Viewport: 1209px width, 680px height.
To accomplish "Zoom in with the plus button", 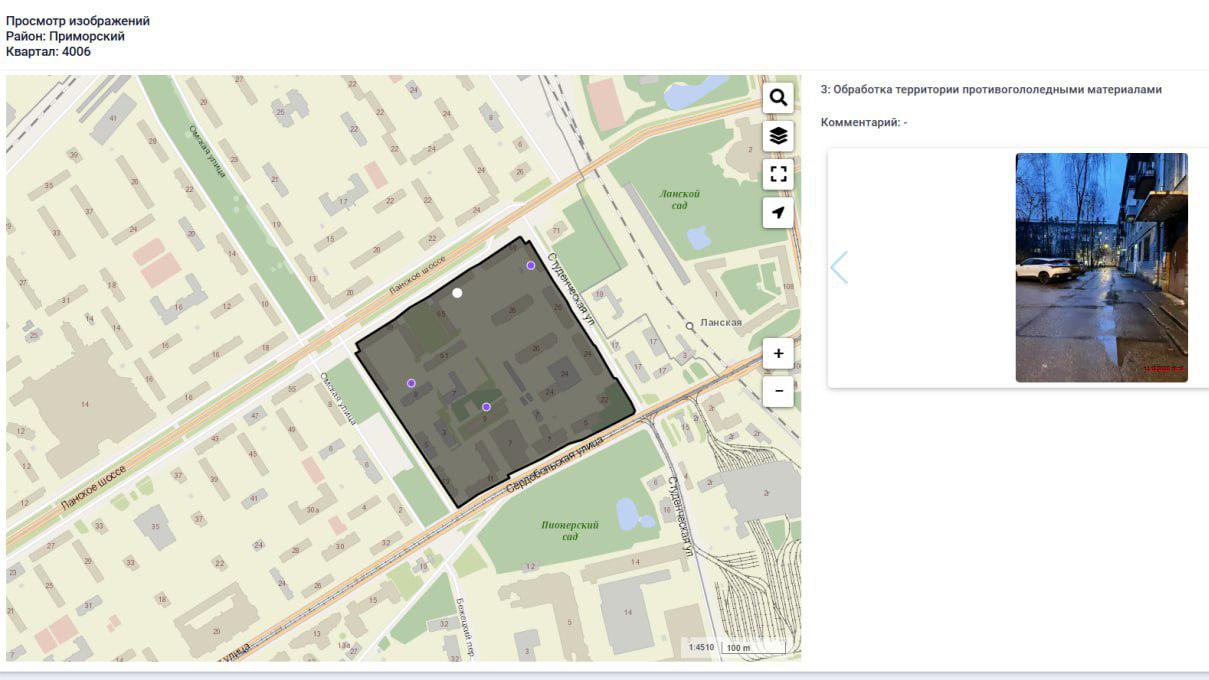I will pos(778,354).
